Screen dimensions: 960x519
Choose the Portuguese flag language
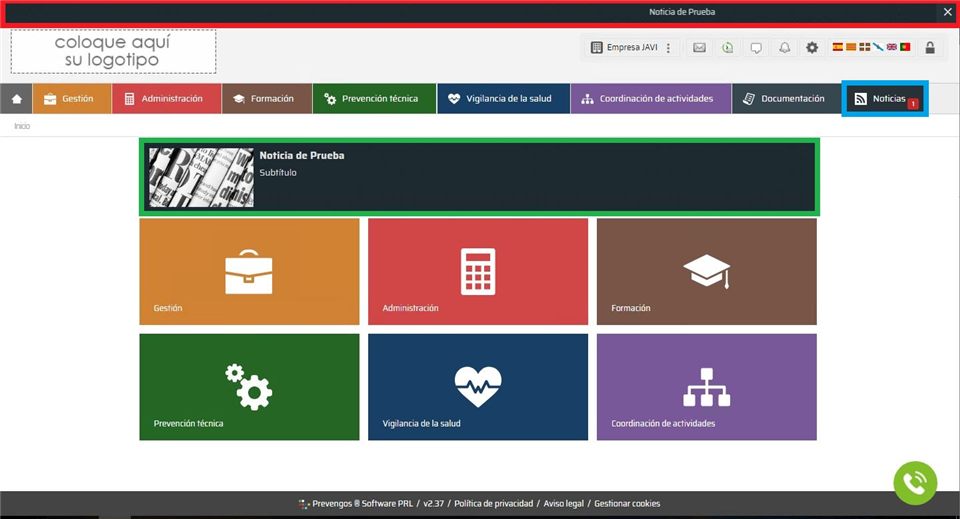(x=904, y=47)
